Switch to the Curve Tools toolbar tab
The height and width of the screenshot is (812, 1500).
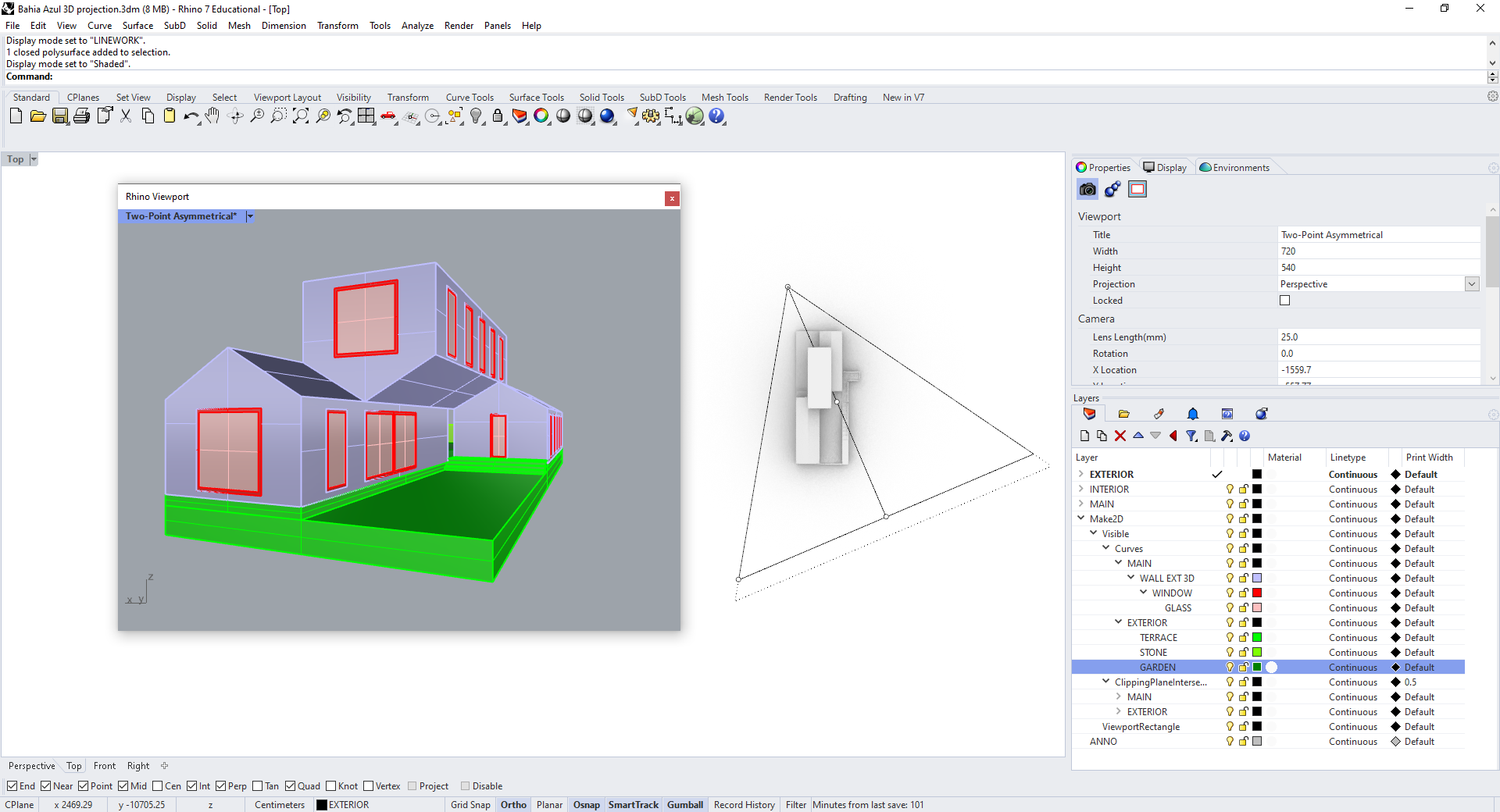point(470,98)
